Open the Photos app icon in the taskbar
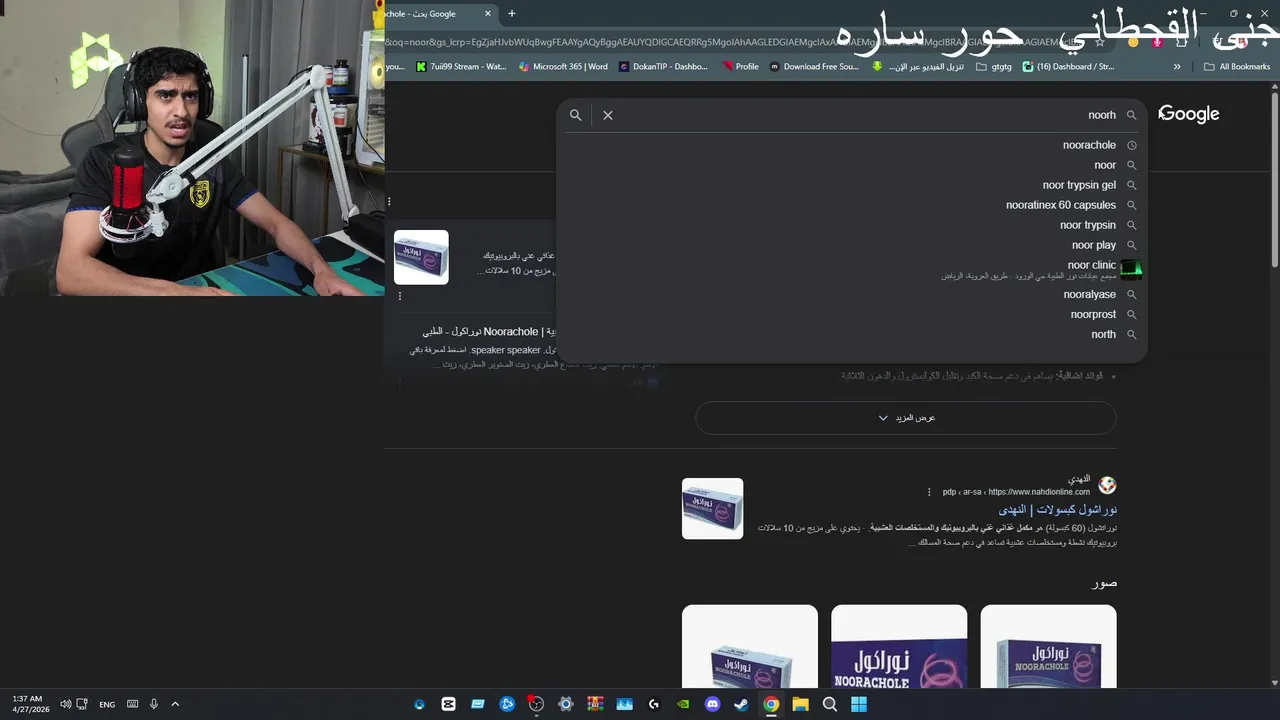1280x720 pixels. click(x=625, y=704)
